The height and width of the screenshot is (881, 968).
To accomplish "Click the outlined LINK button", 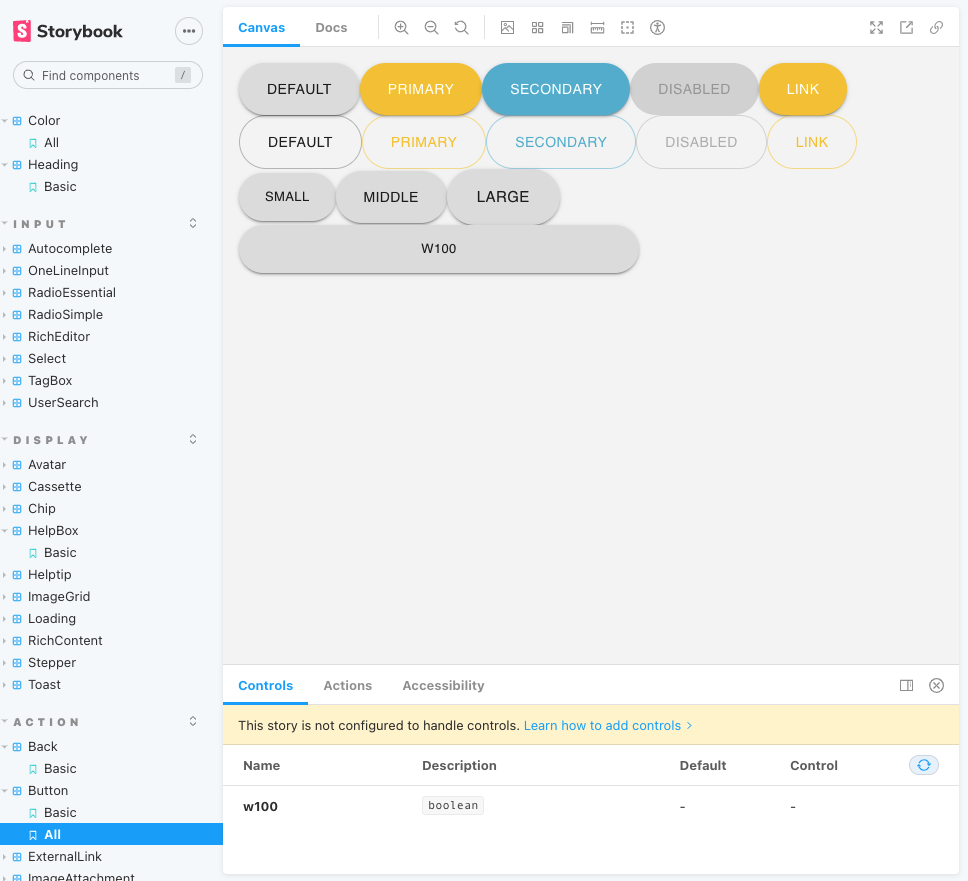I will coord(811,142).
